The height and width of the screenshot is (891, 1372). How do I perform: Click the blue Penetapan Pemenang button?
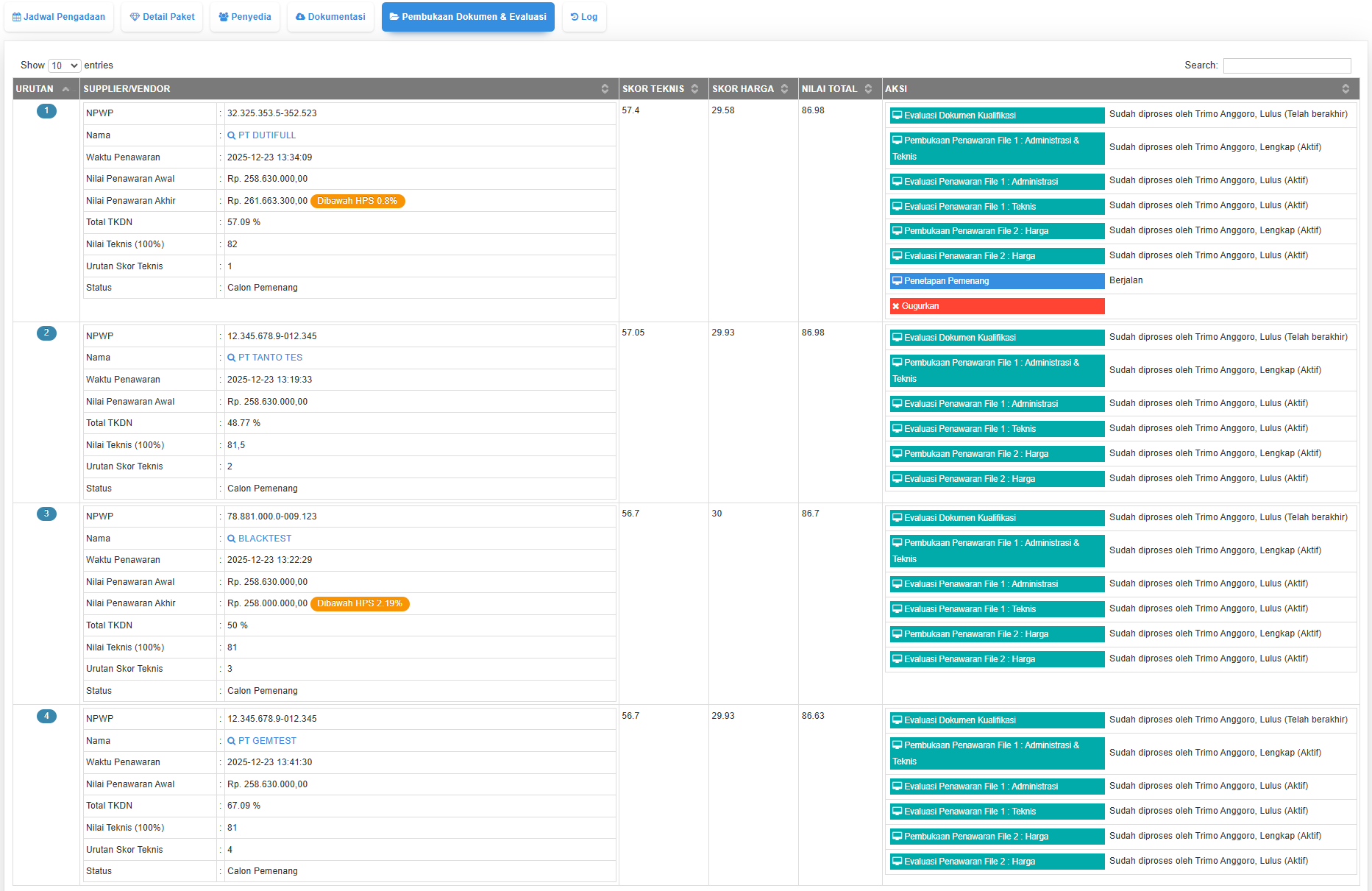click(996, 281)
